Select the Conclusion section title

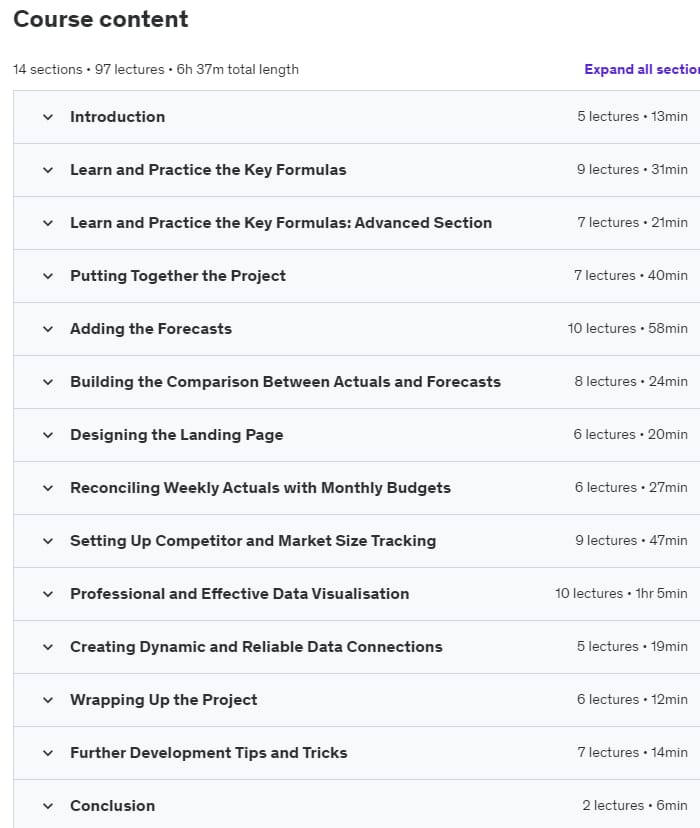coord(112,805)
